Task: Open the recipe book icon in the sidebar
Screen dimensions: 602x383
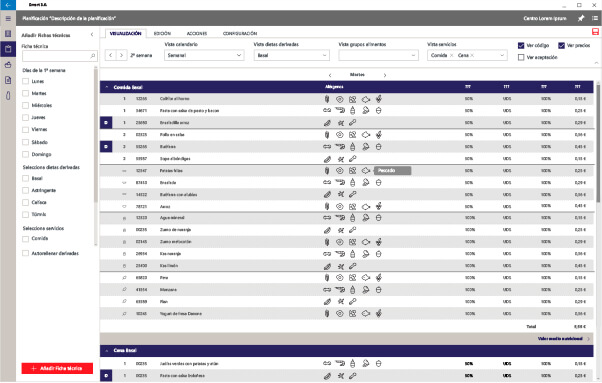Action: tap(8, 34)
